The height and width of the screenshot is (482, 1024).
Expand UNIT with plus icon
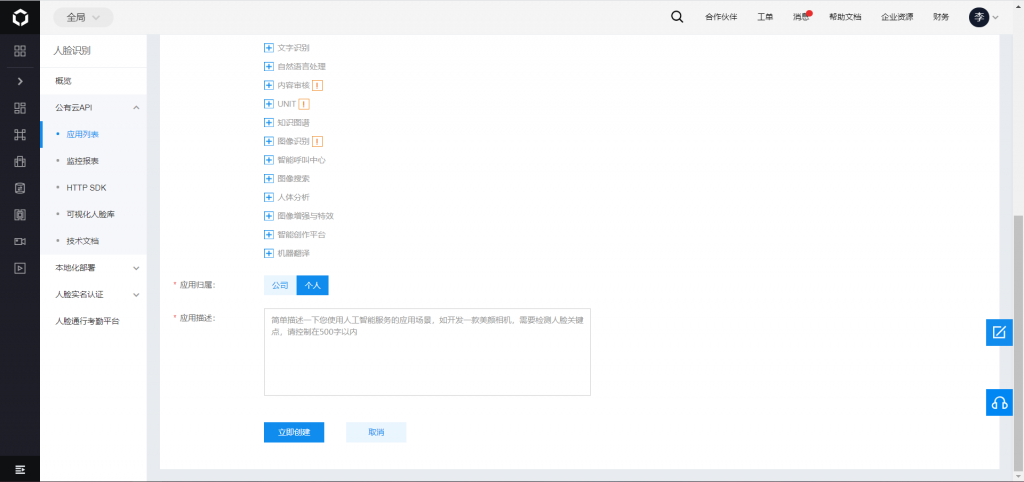click(x=268, y=104)
